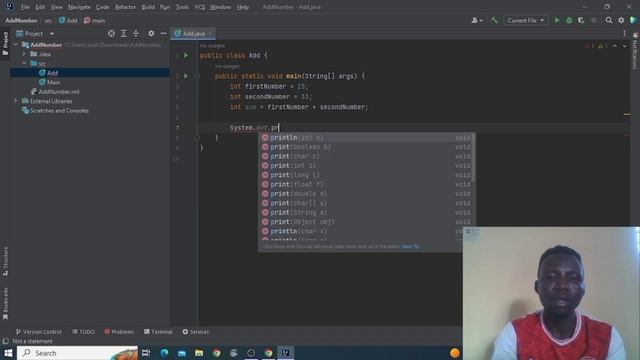Open Services tool window
Screen dimensions: 640x360
(x=196, y=332)
